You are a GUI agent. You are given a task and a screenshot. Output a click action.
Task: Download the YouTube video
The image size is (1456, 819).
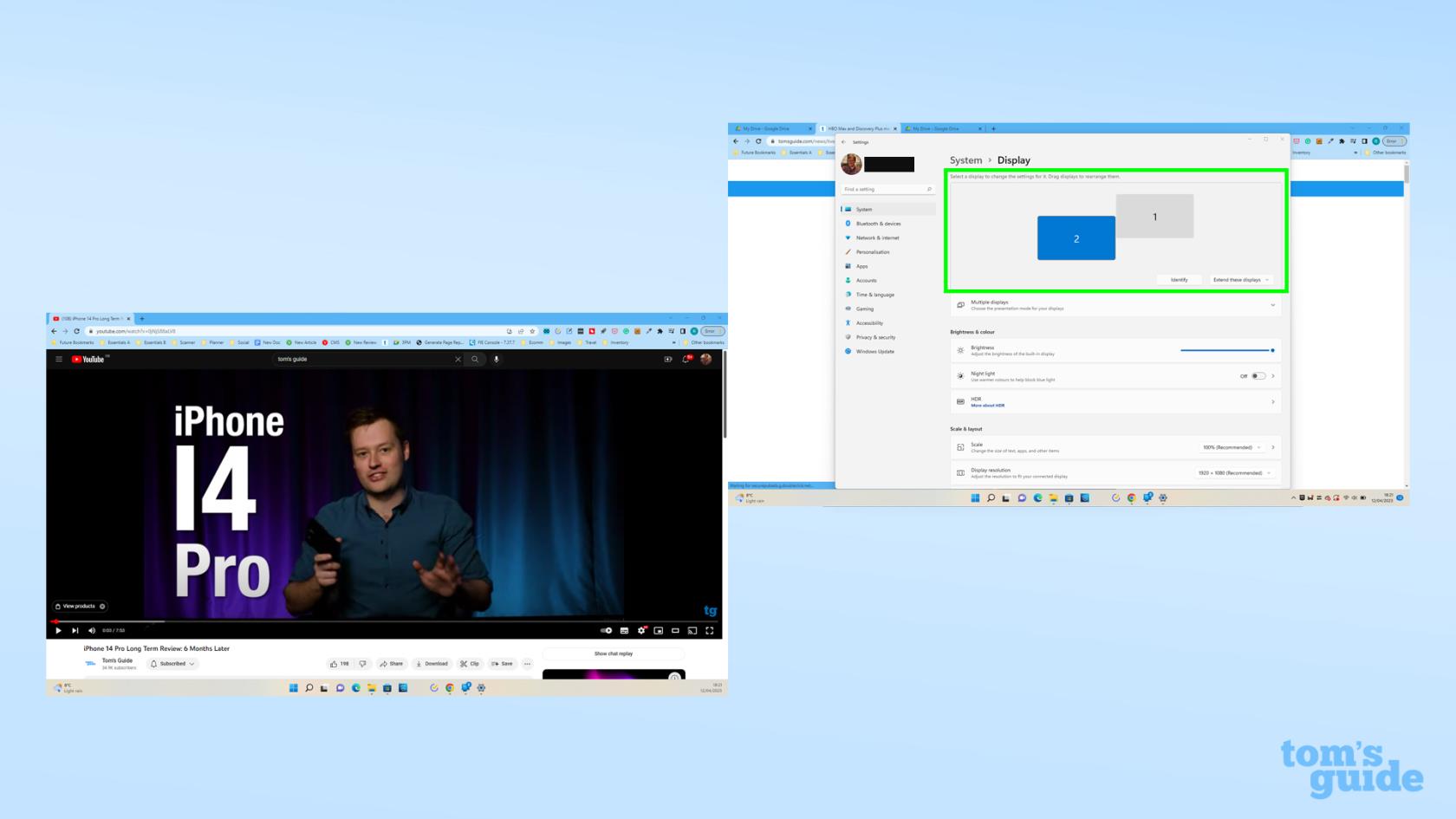432,664
